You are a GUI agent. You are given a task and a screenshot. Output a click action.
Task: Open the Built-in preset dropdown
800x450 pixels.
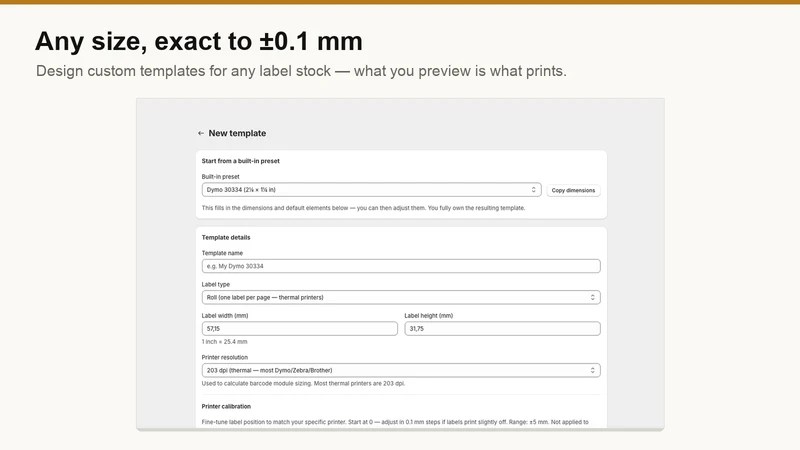click(371, 190)
